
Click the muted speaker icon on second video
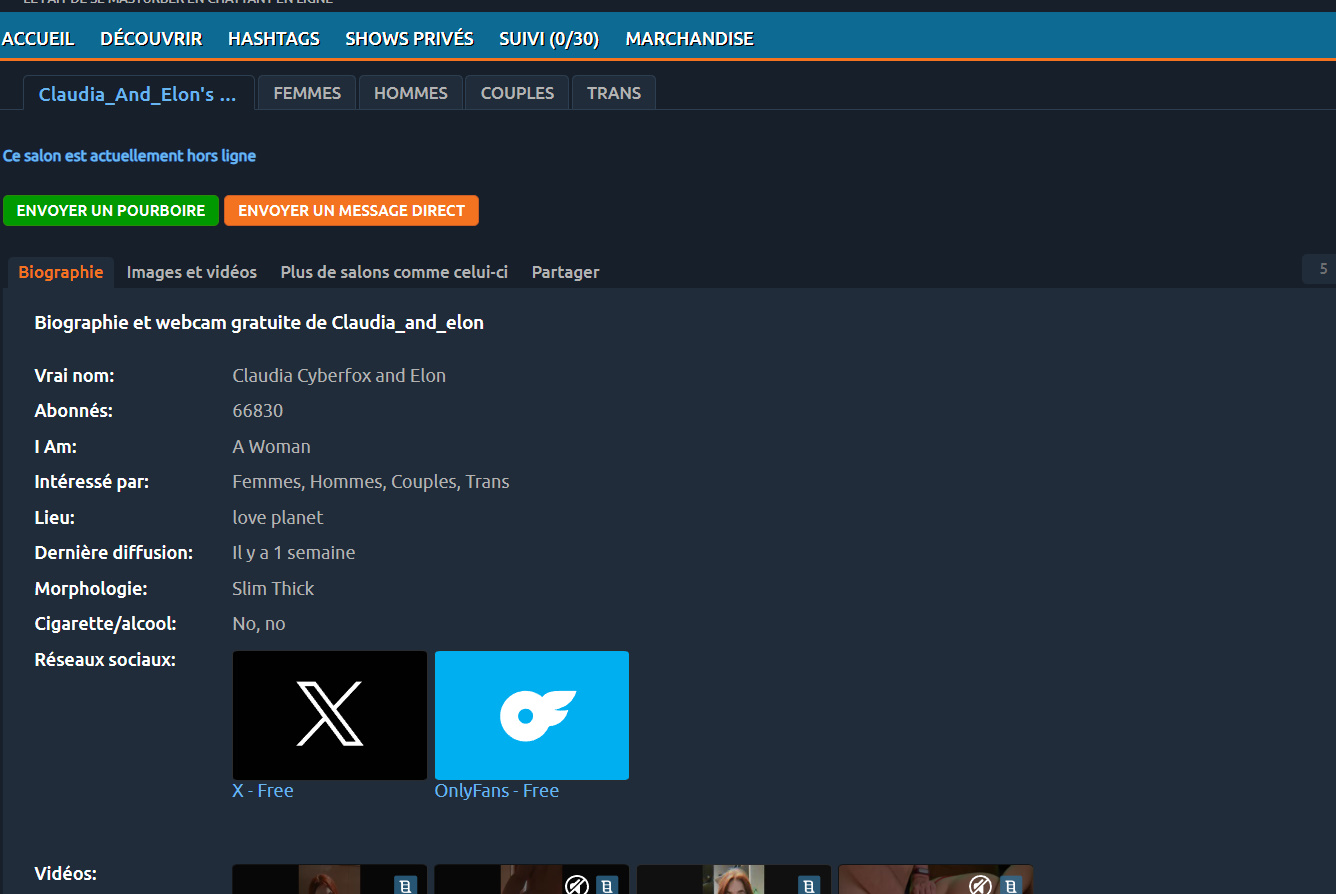(x=577, y=885)
